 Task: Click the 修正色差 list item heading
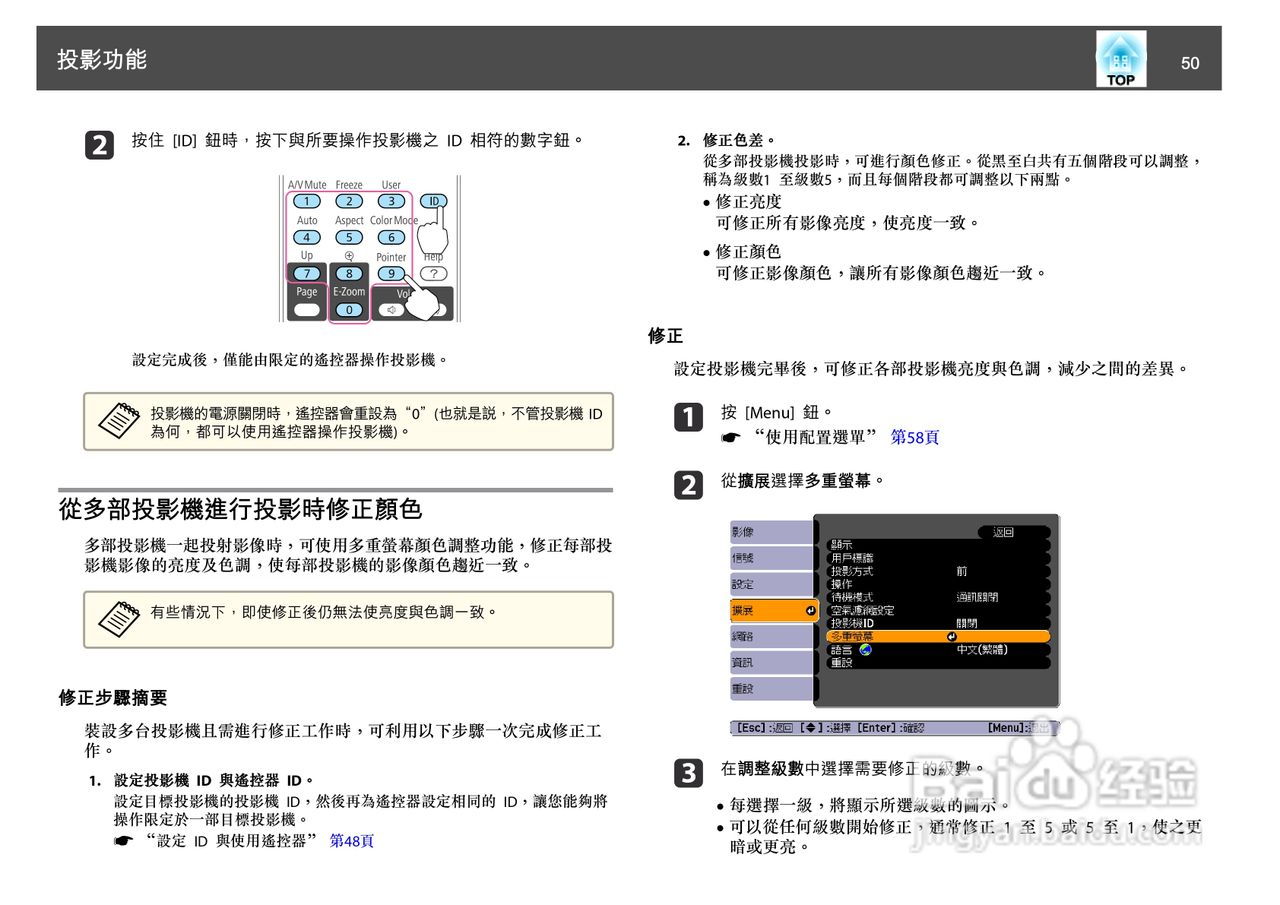(739, 139)
